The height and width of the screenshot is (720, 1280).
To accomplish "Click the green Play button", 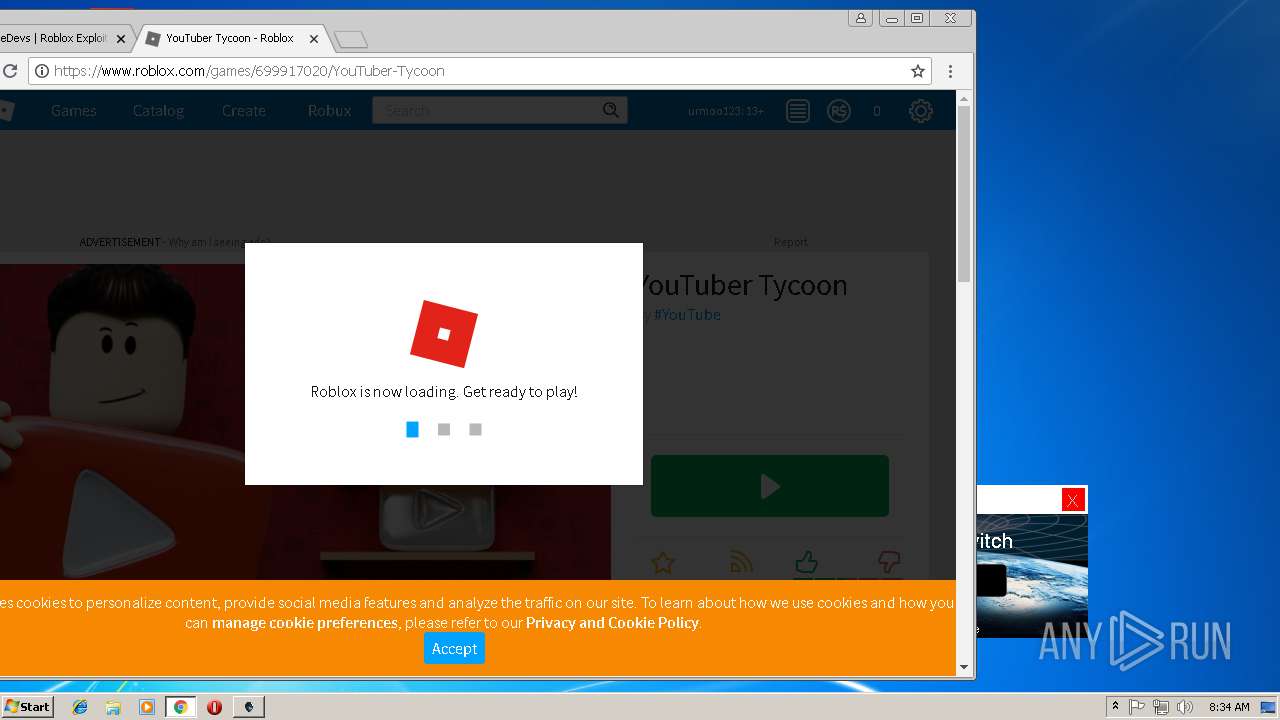I will [x=770, y=486].
